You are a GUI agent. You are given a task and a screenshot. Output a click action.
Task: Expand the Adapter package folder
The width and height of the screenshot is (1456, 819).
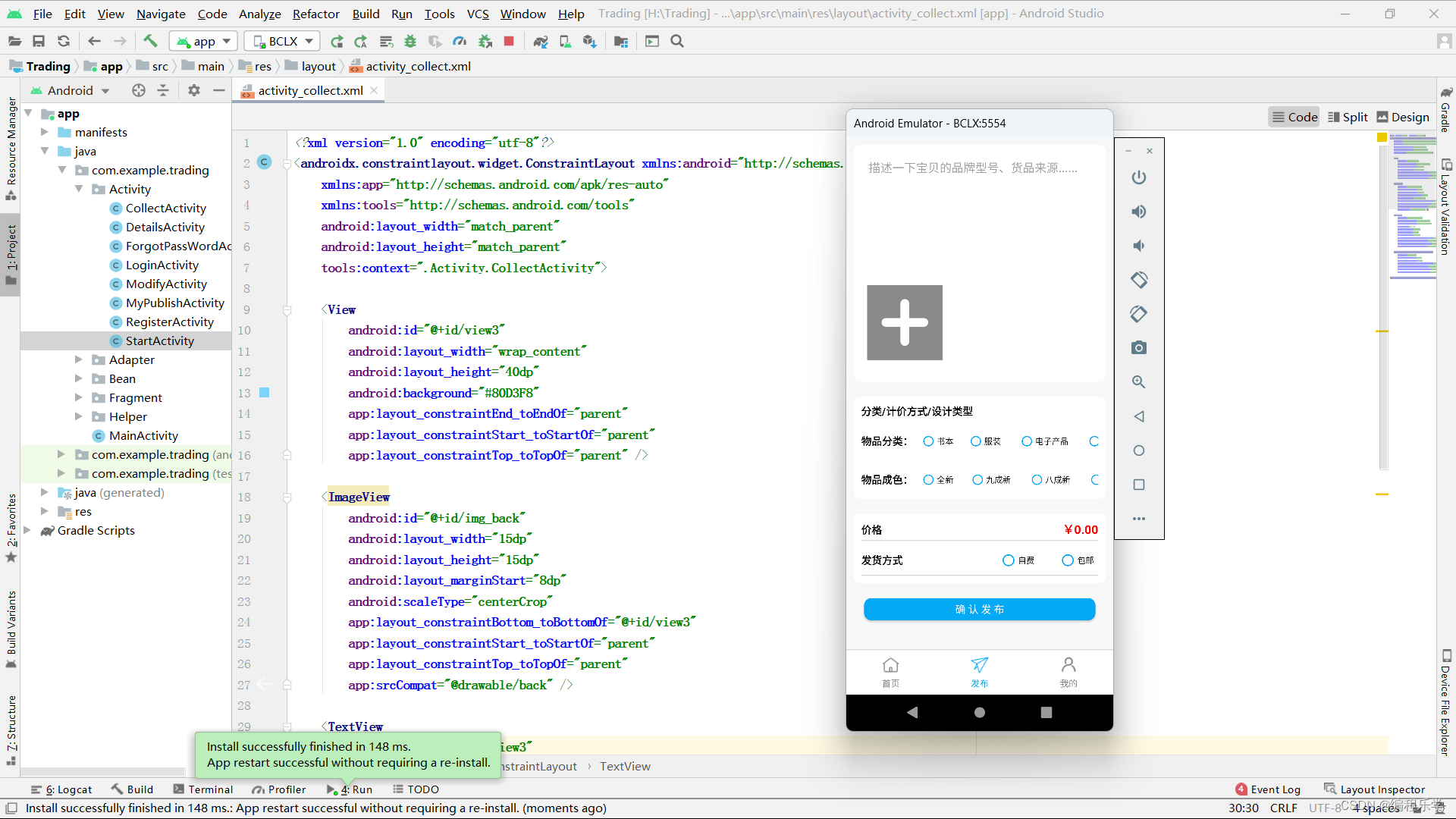click(79, 359)
